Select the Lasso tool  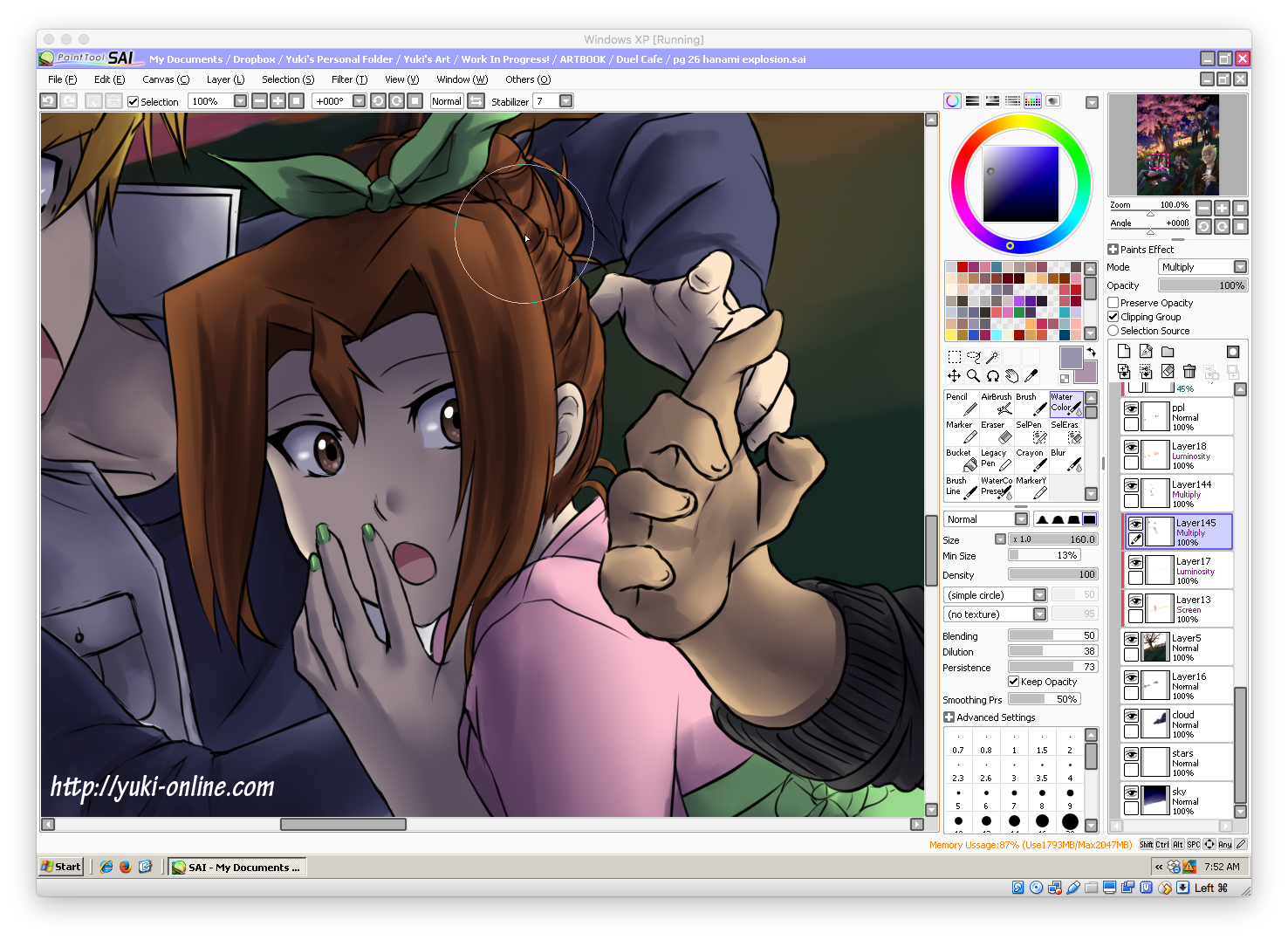pos(973,356)
